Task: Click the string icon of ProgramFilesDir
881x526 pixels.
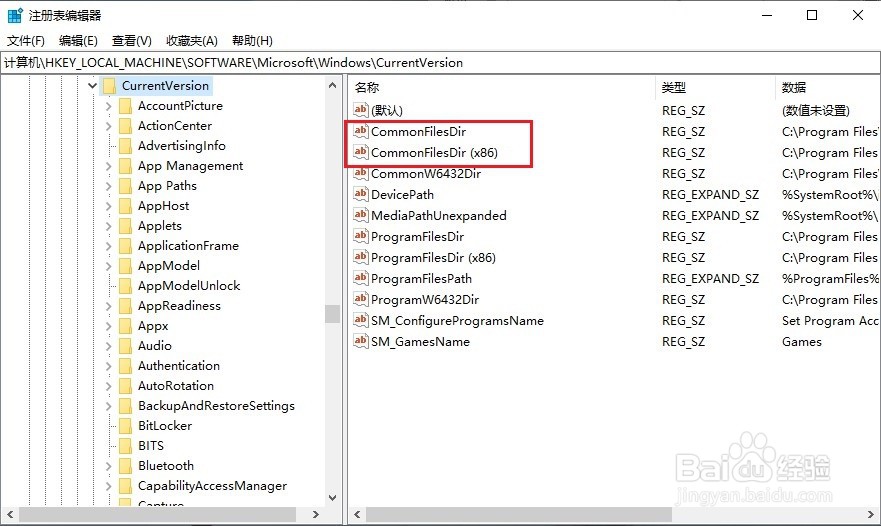Action: [x=360, y=237]
